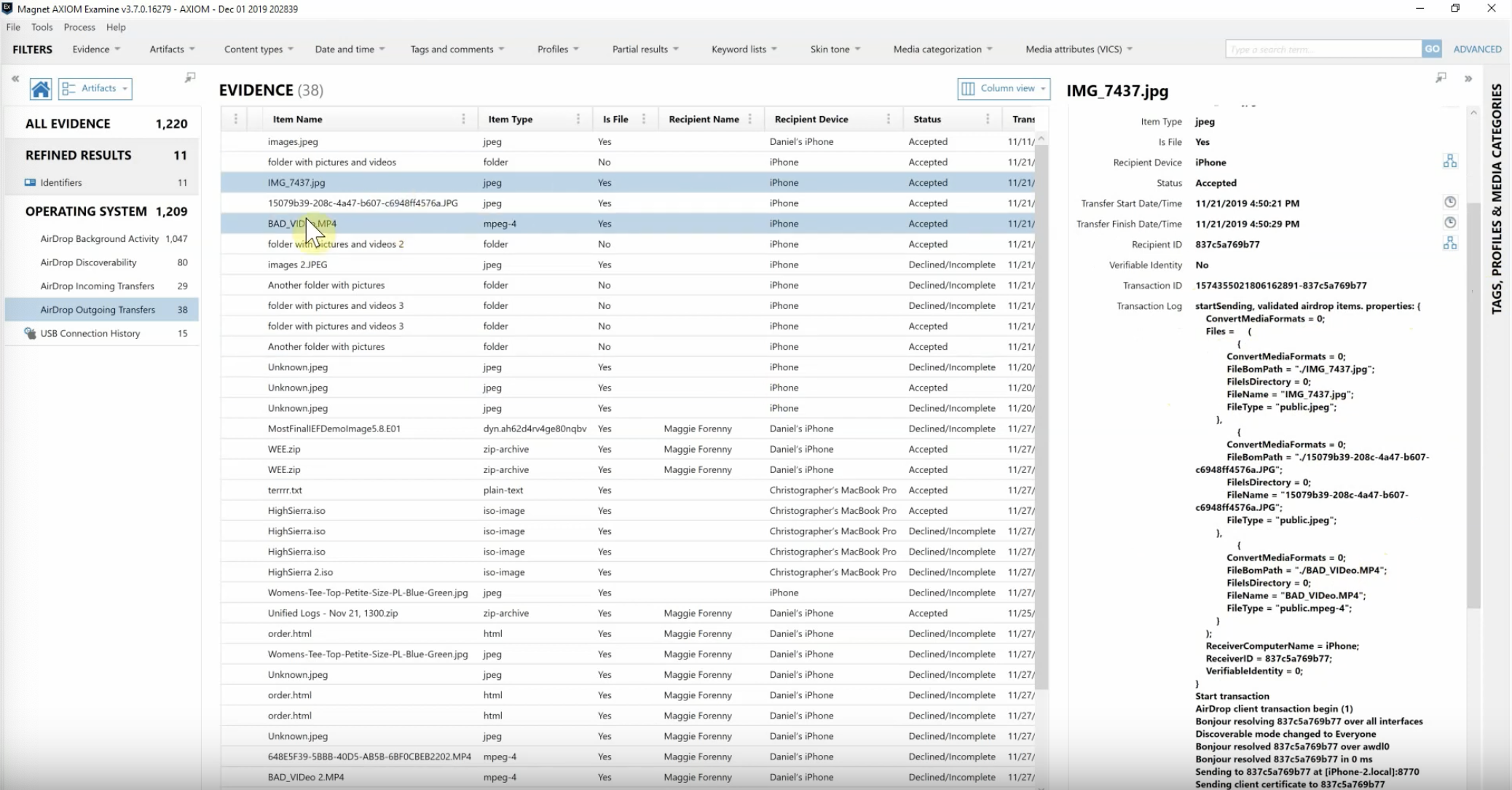Open Item Type column menu dots
Screen dimensions: 1512x790
click(x=578, y=119)
